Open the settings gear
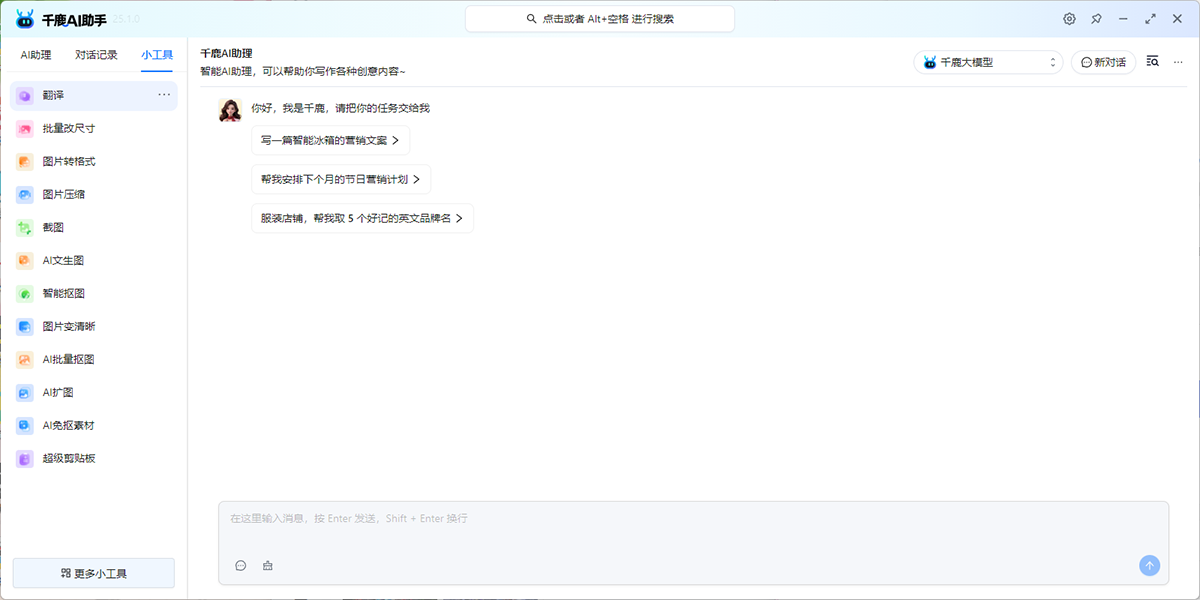The image size is (1200, 600). pos(1069,18)
